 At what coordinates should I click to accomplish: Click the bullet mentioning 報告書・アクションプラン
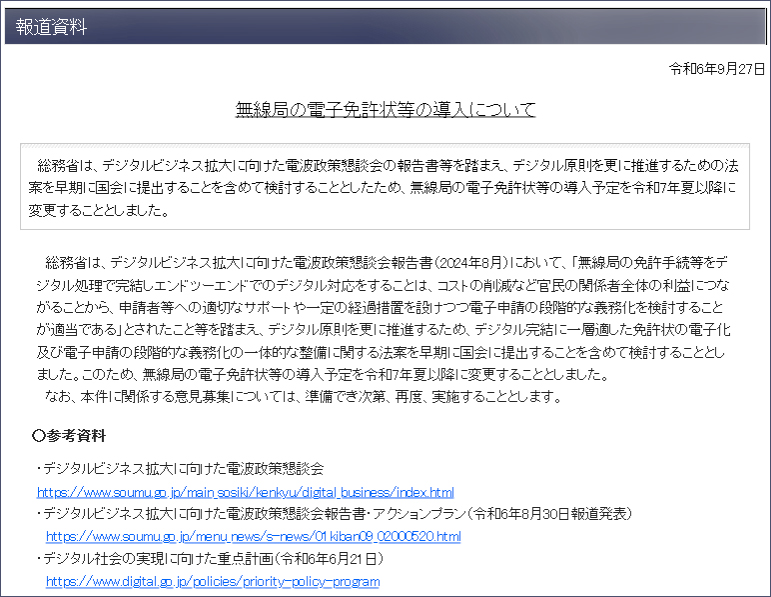coord(334,514)
